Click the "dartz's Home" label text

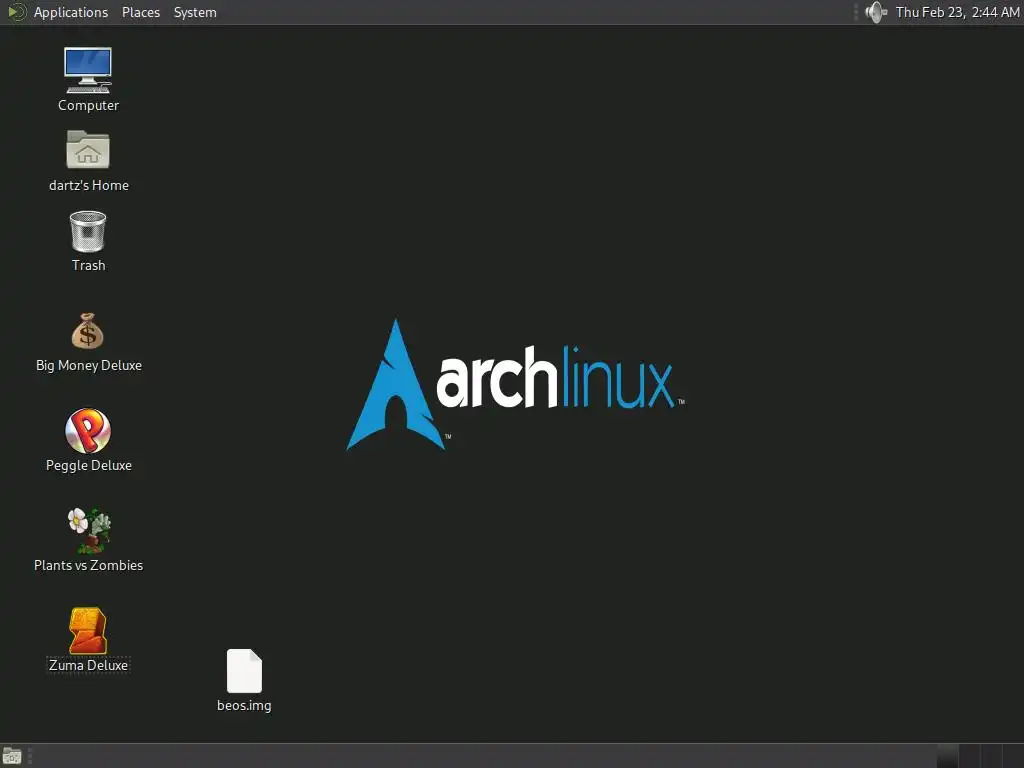click(89, 185)
